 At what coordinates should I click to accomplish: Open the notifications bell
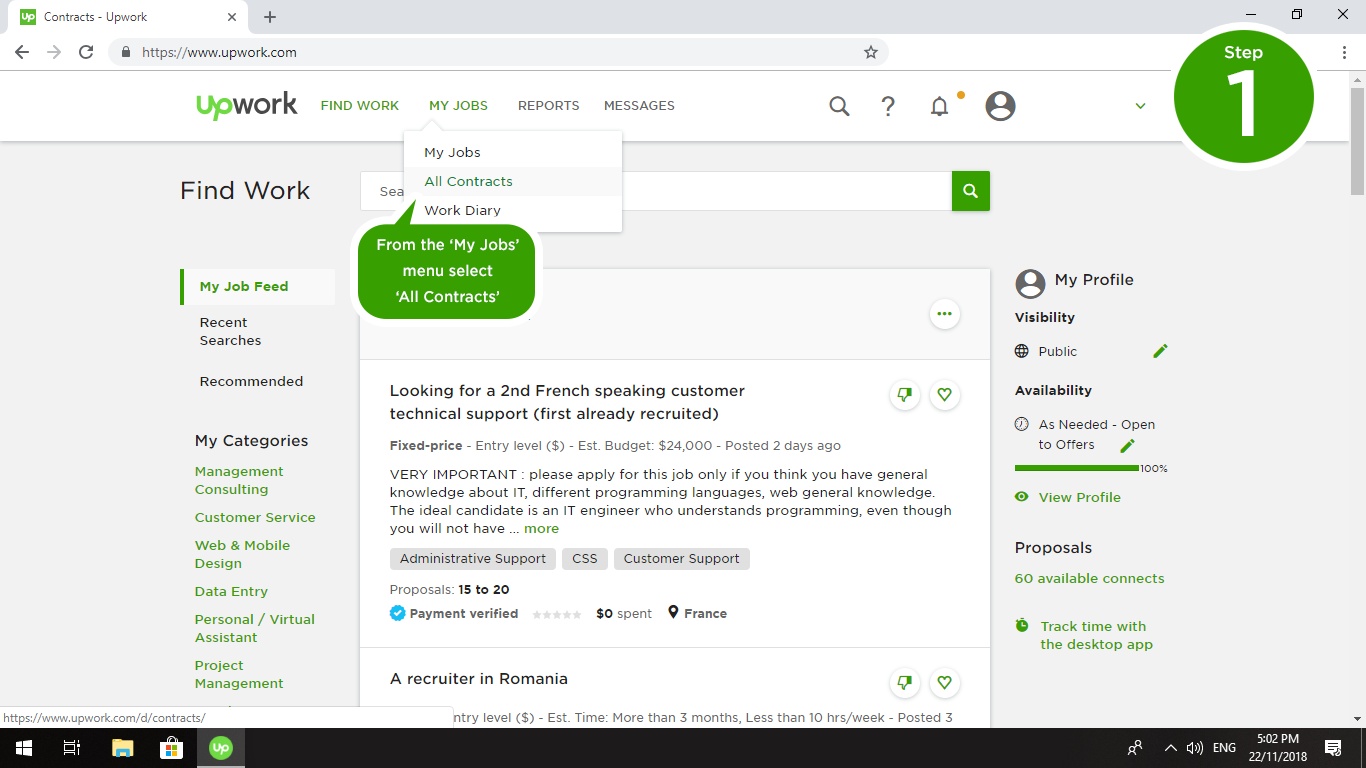pos(939,105)
